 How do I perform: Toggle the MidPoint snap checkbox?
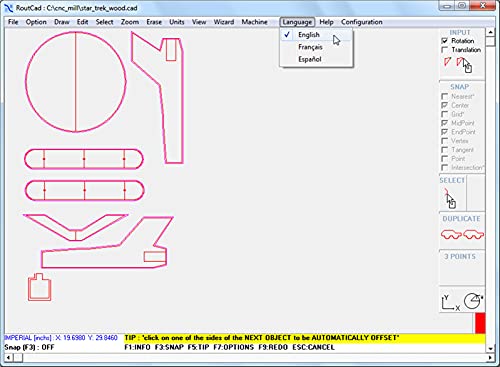click(x=444, y=123)
